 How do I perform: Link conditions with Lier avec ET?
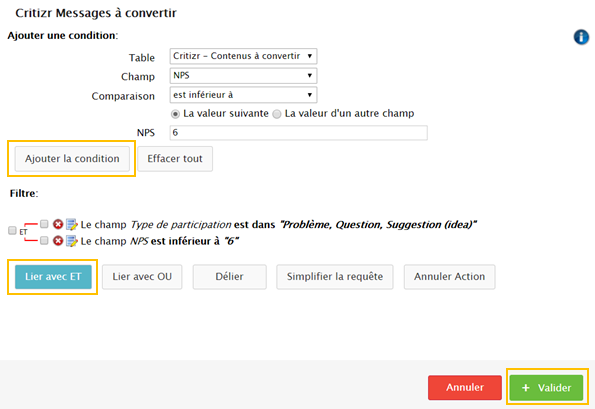pyautogui.click(x=53, y=277)
